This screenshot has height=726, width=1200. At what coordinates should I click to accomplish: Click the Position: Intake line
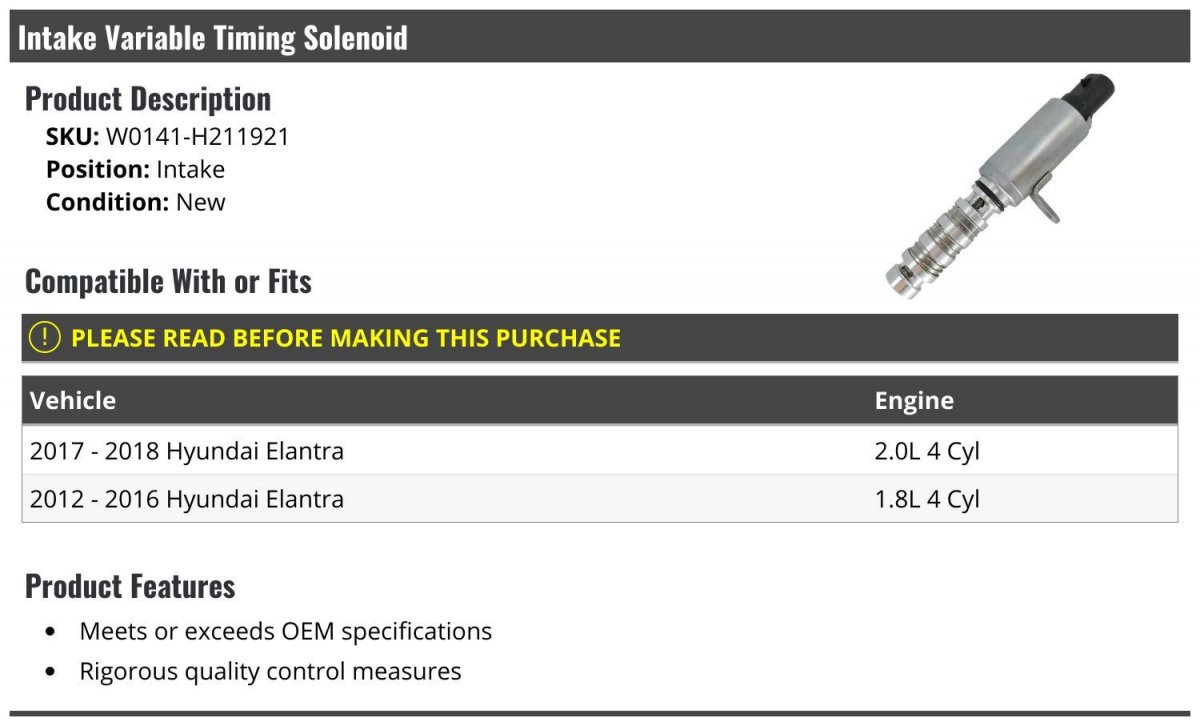coord(135,169)
